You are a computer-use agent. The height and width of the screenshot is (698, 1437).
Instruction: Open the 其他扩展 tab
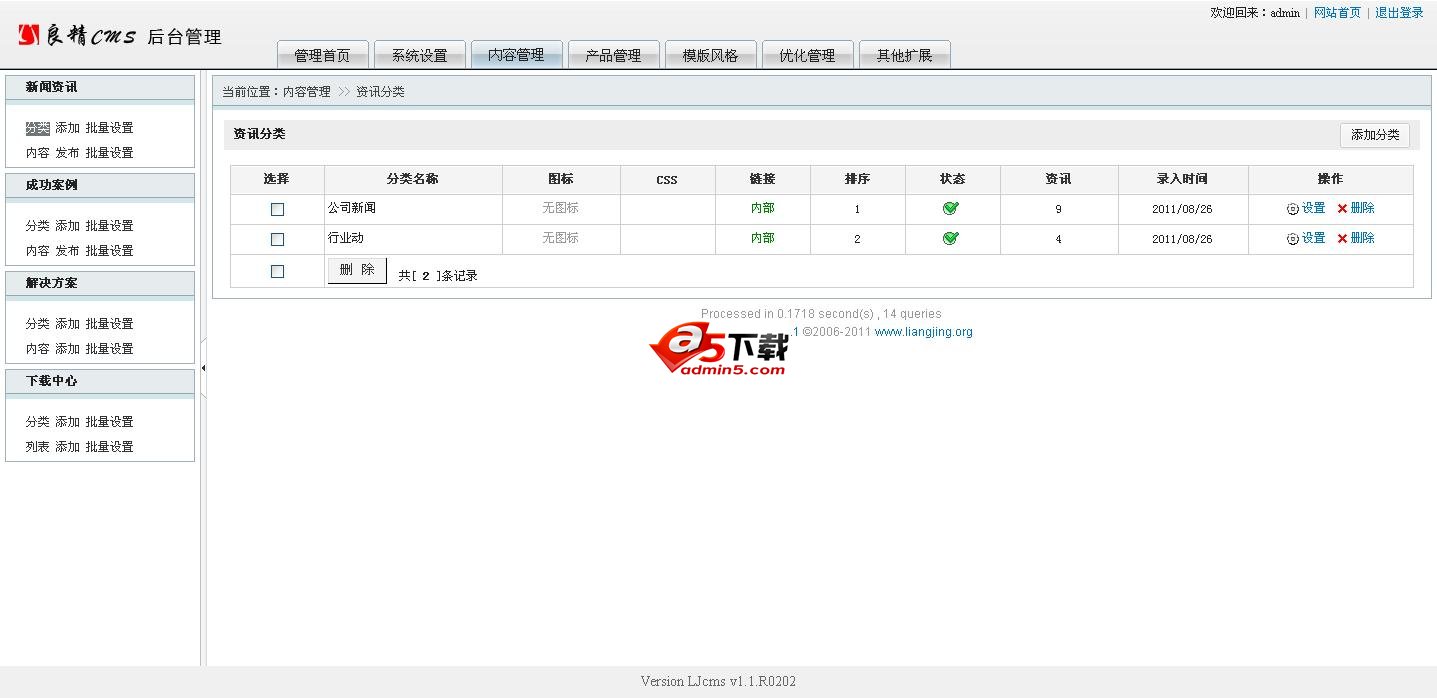(x=904, y=55)
